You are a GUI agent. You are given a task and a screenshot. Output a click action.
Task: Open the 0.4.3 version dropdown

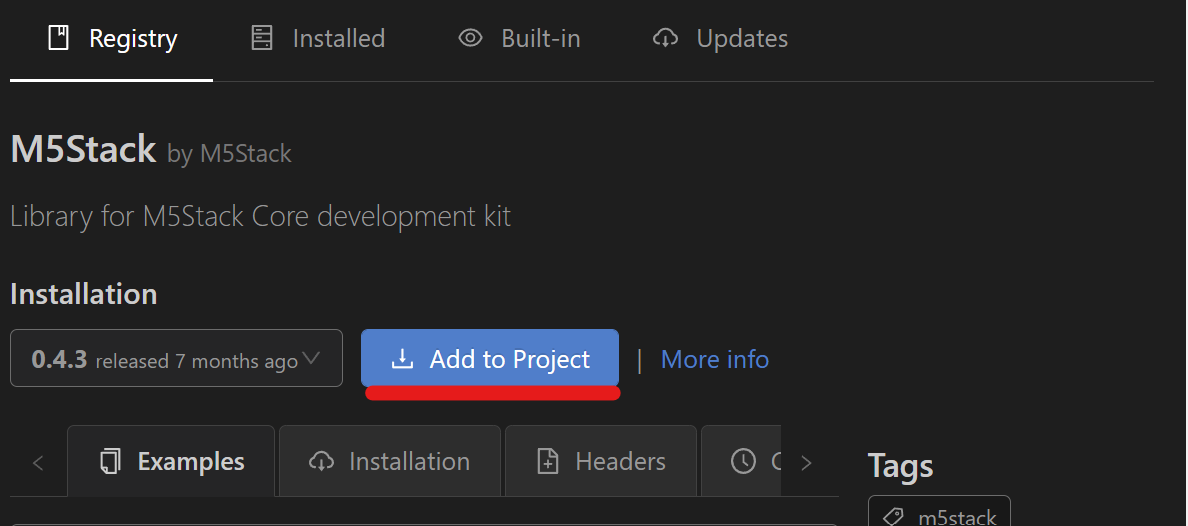177,358
